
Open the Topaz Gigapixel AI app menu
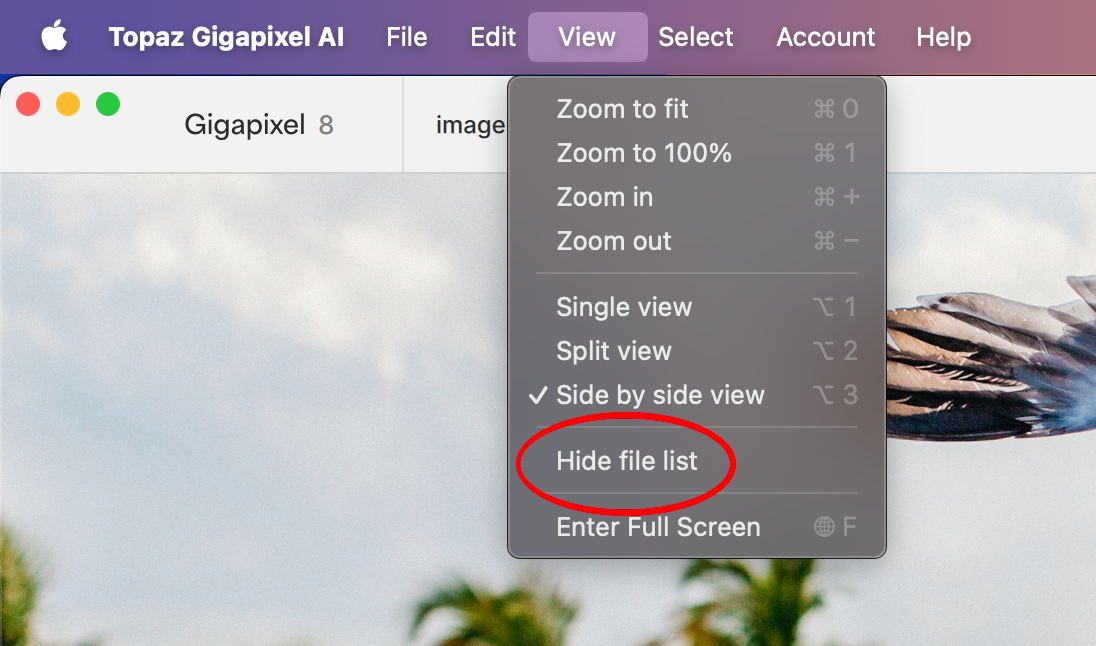point(226,38)
